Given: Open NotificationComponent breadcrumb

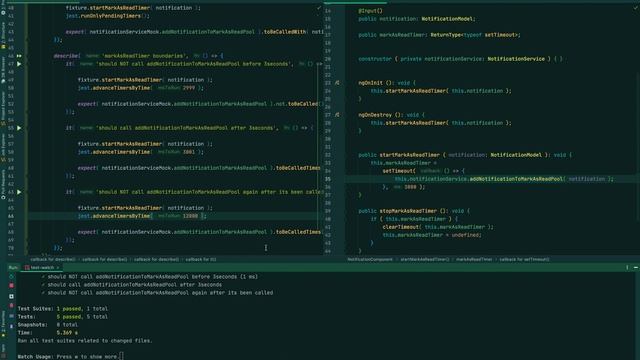Looking at the screenshot, I should 370,259.
